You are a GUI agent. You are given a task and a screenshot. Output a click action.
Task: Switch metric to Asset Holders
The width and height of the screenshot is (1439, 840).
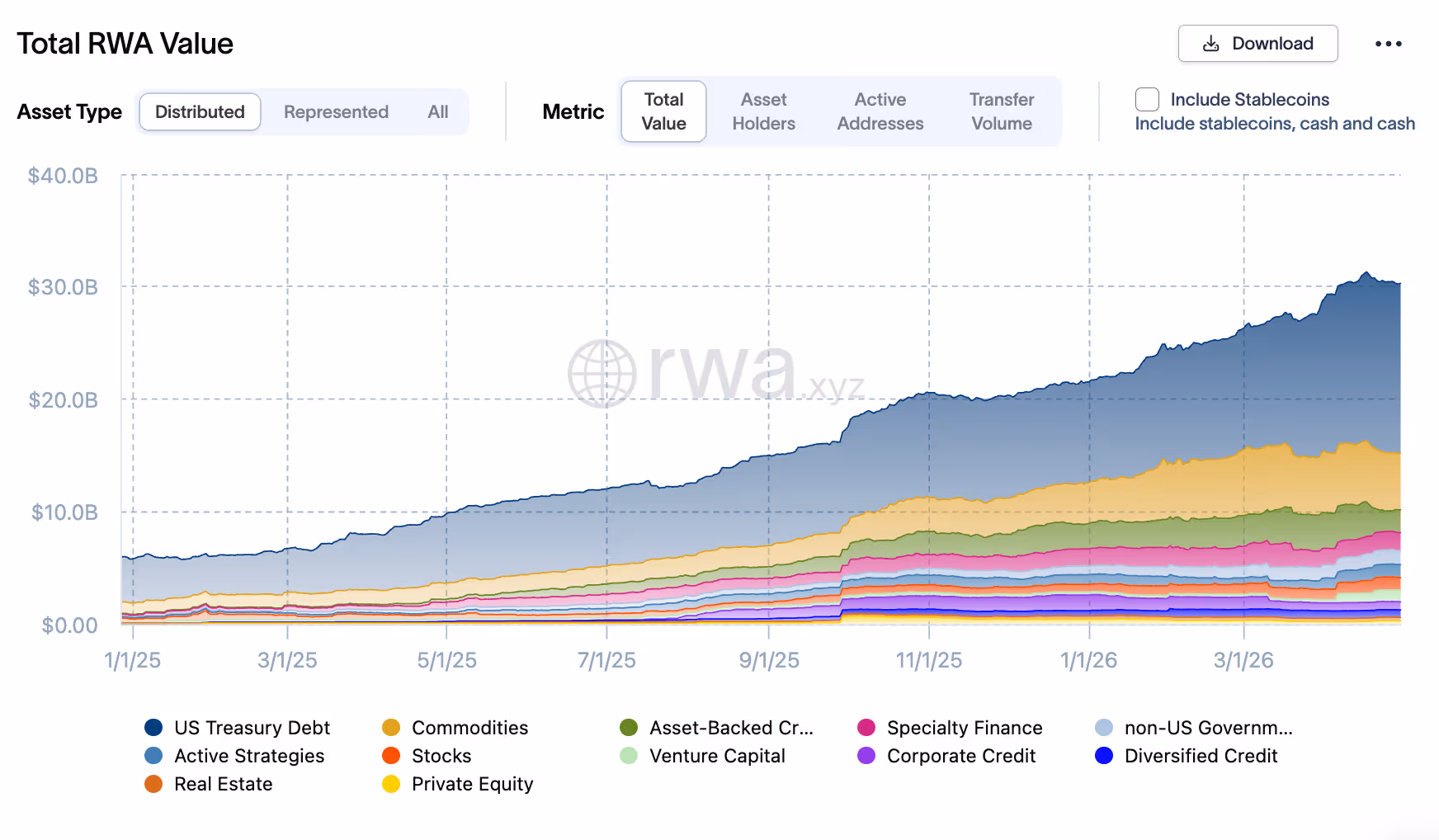click(x=763, y=111)
